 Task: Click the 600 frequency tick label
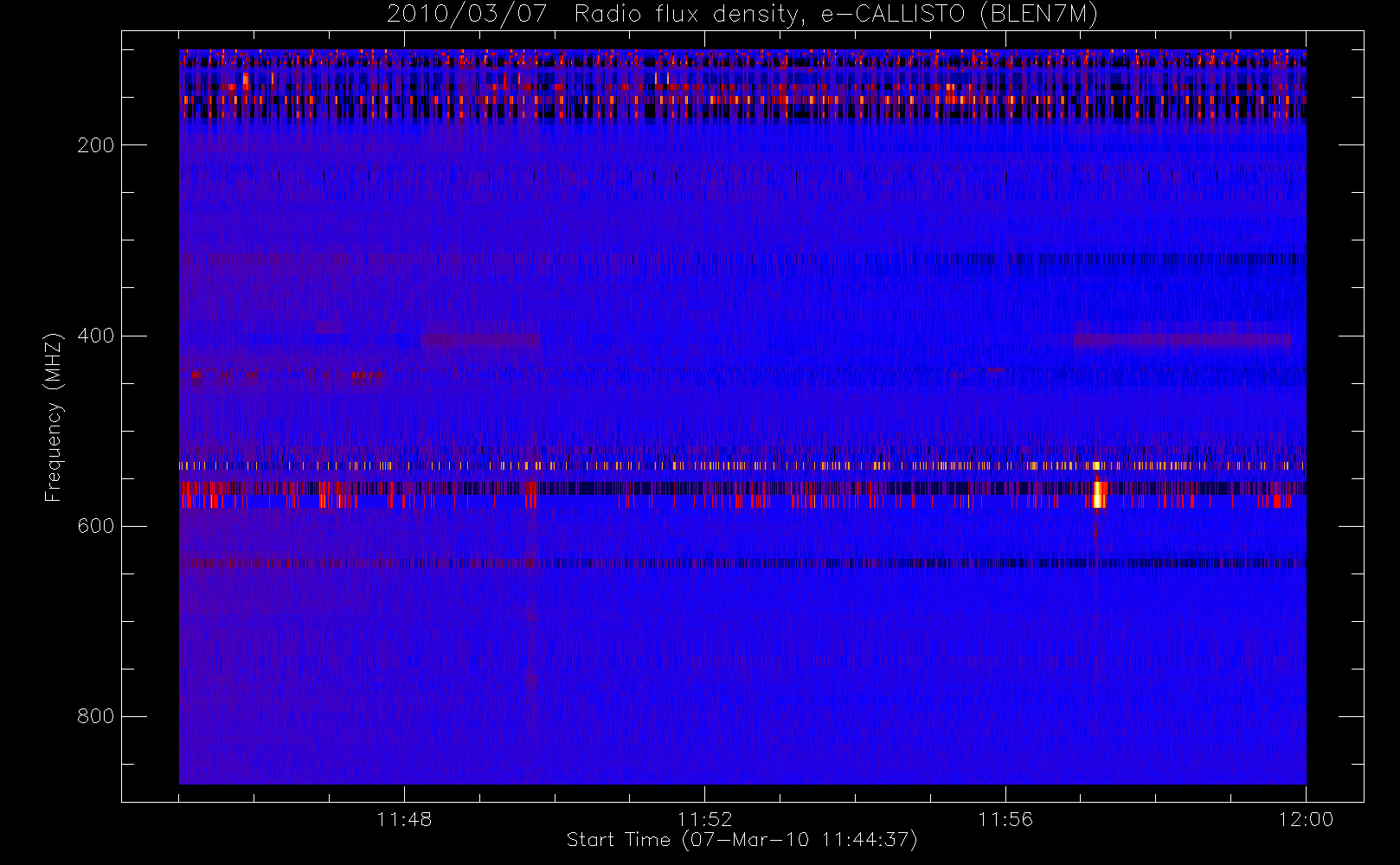click(x=96, y=526)
